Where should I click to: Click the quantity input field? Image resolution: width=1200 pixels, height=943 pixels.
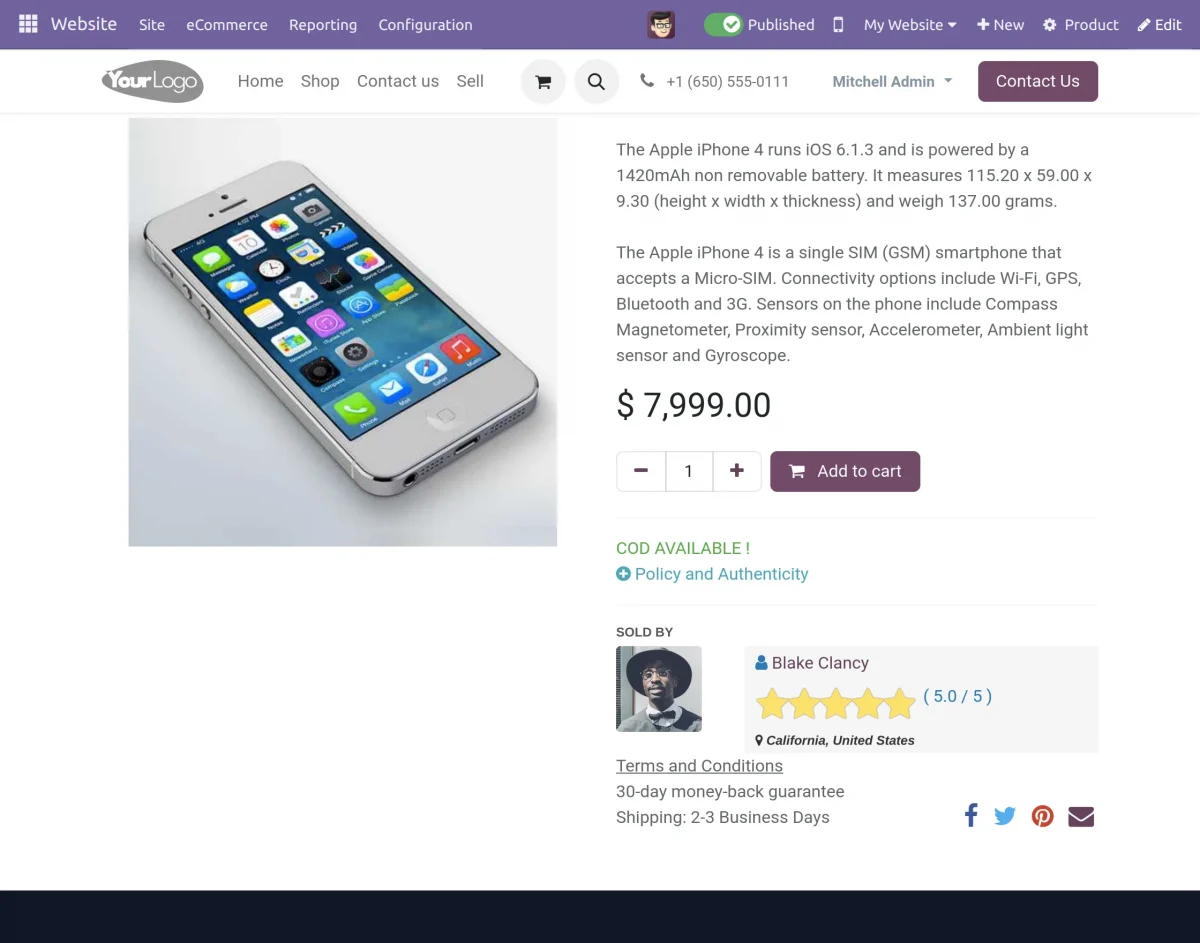click(689, 471)
